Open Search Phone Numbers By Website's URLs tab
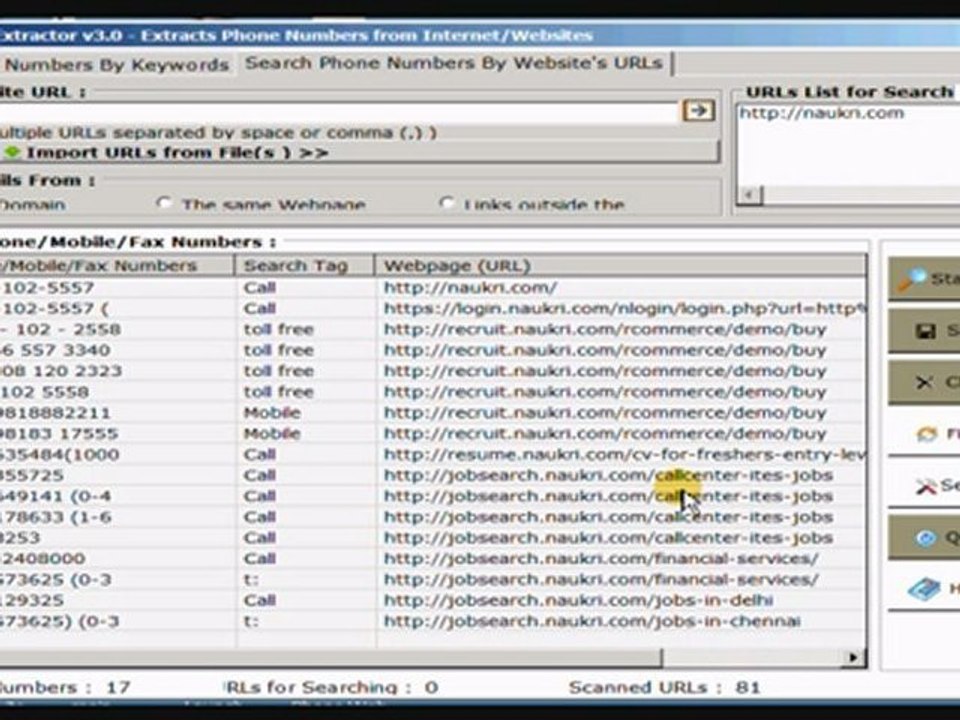Viewport: 960px width, 720px height. [454, 64]
